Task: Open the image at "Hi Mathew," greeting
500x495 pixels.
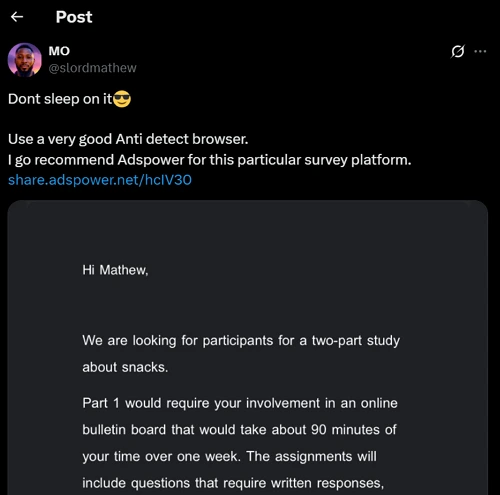Action: coord(115,270)
